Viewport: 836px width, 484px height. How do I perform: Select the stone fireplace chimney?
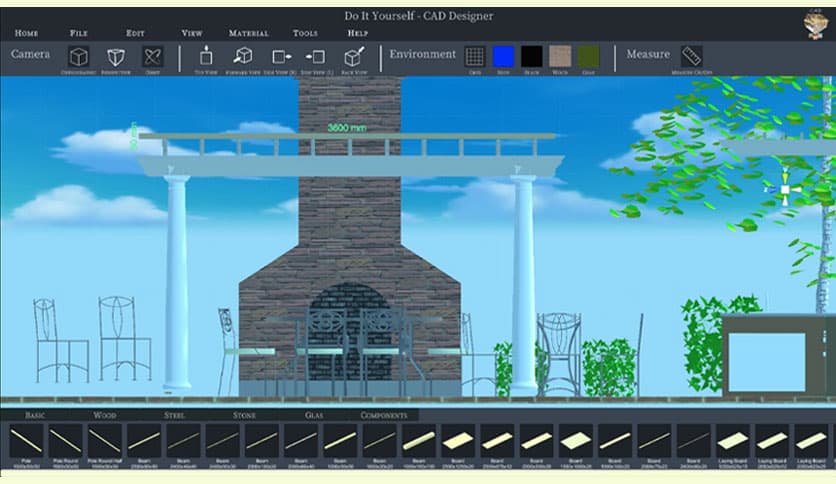coord(350,235)
